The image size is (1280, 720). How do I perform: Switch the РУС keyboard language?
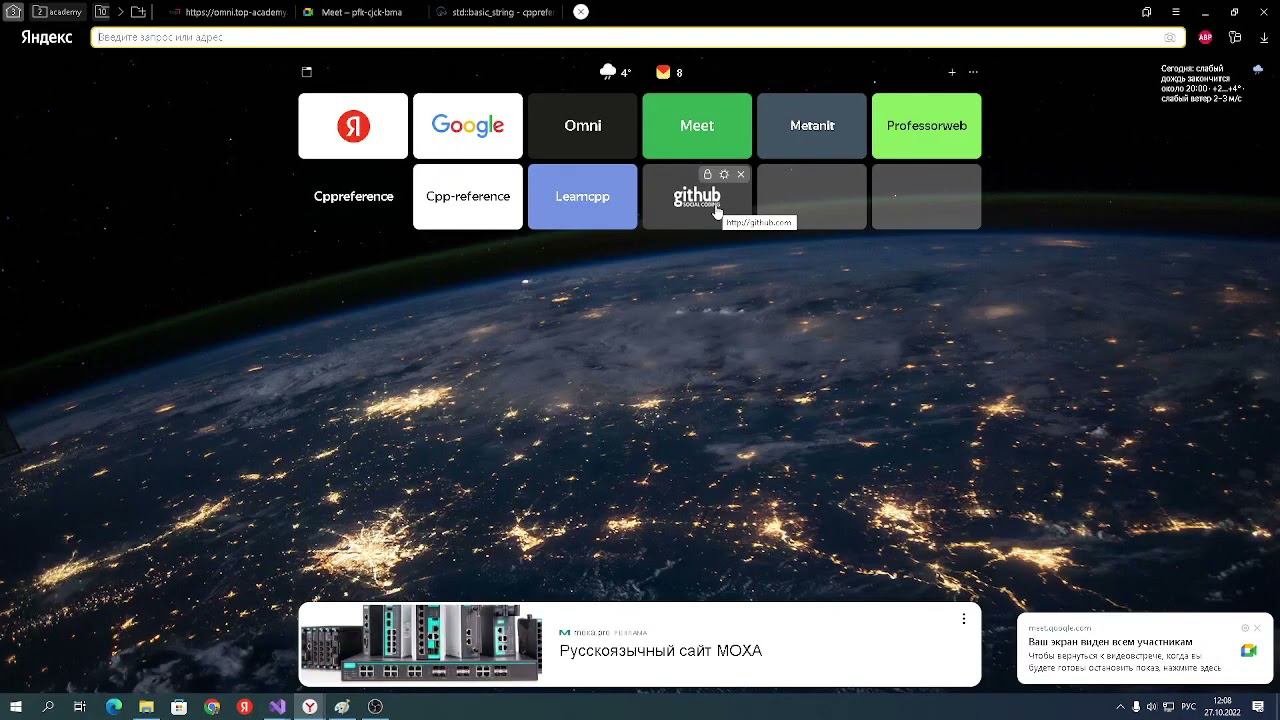tap(1189, 707)
